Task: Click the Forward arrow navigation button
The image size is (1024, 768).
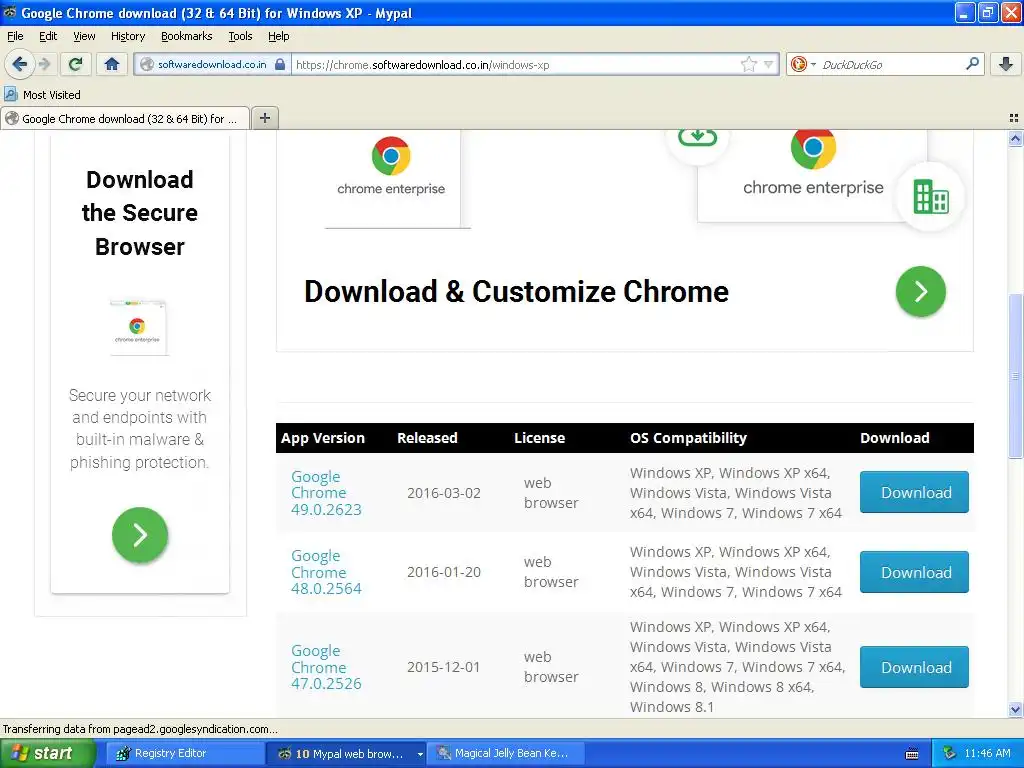Action: [45, 64]
